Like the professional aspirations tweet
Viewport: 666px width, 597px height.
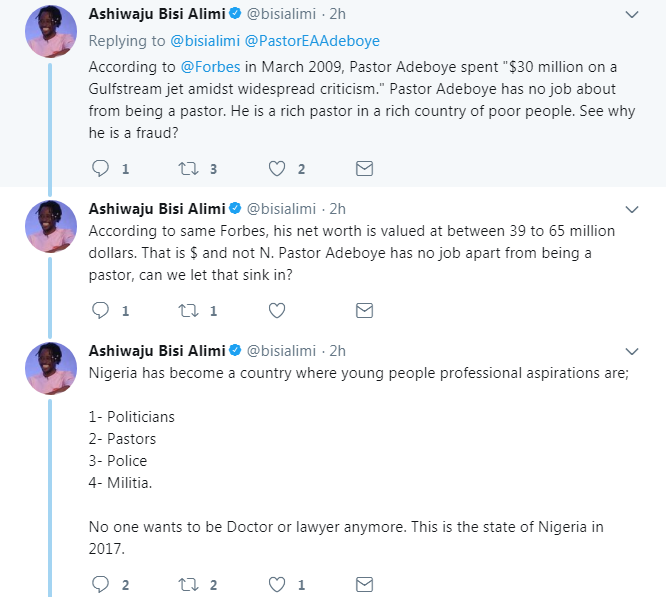[x=279, y=584]
